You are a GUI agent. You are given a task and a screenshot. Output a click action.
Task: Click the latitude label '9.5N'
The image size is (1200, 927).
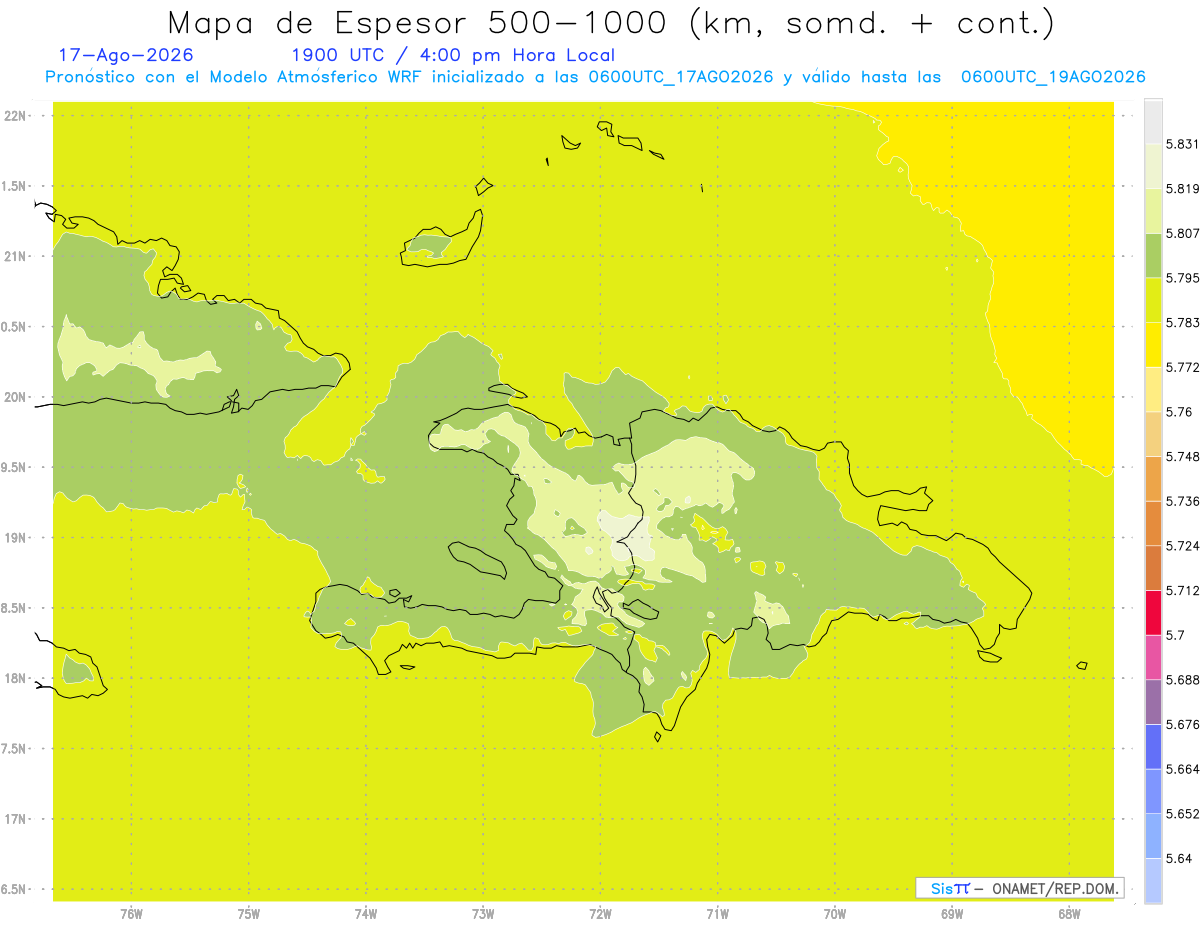pos(13,467)
